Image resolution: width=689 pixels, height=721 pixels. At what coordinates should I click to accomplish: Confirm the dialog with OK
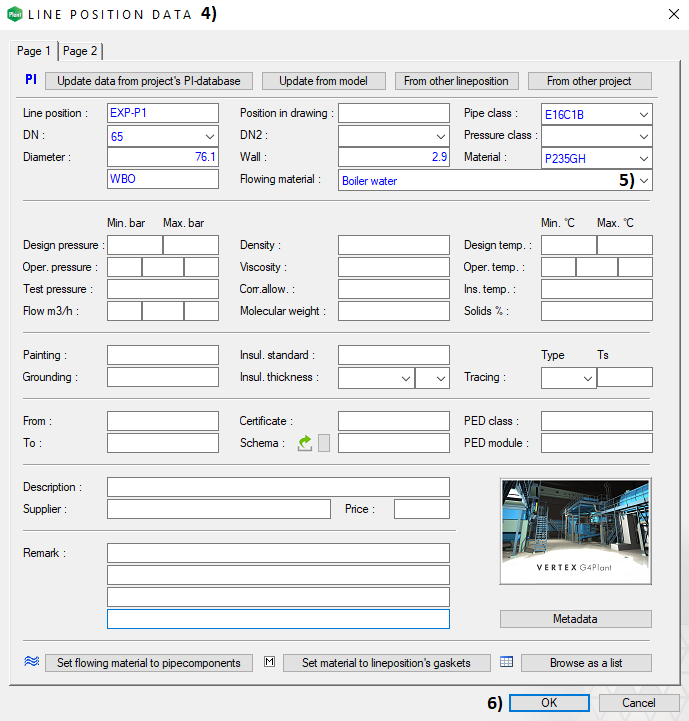click(x=549, y=703)
